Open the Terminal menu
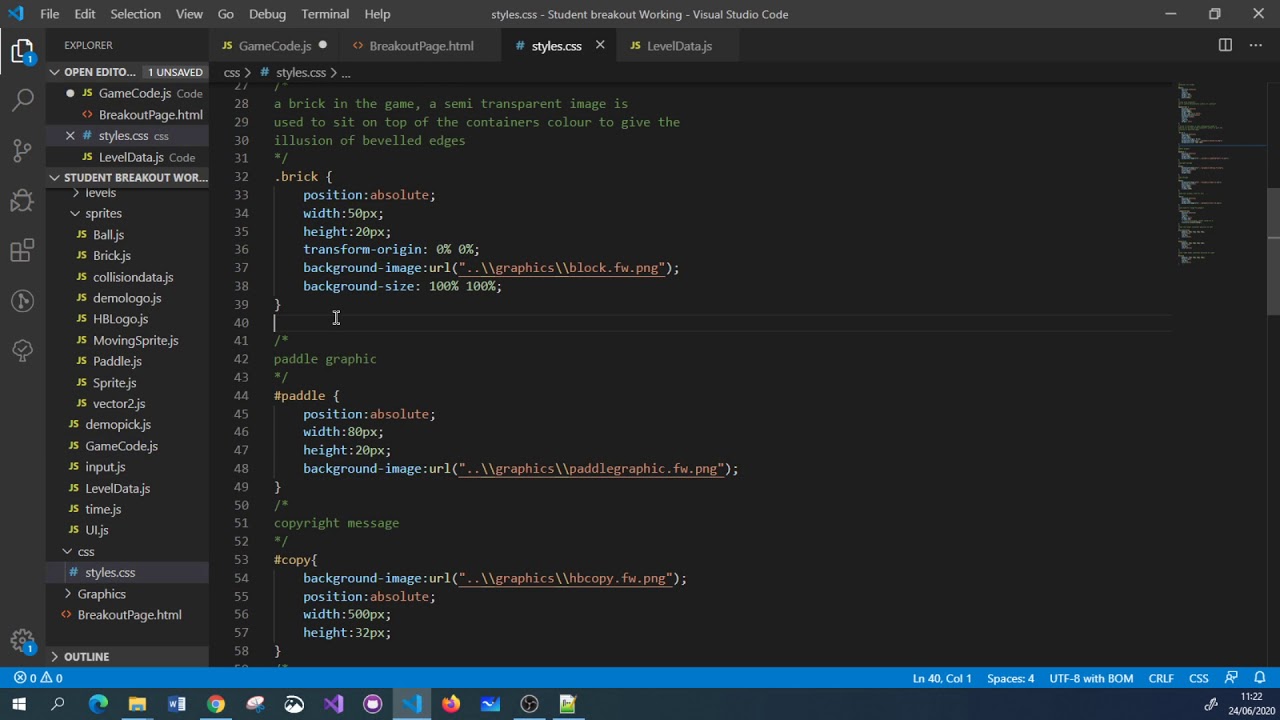 (x=325, y=14)
